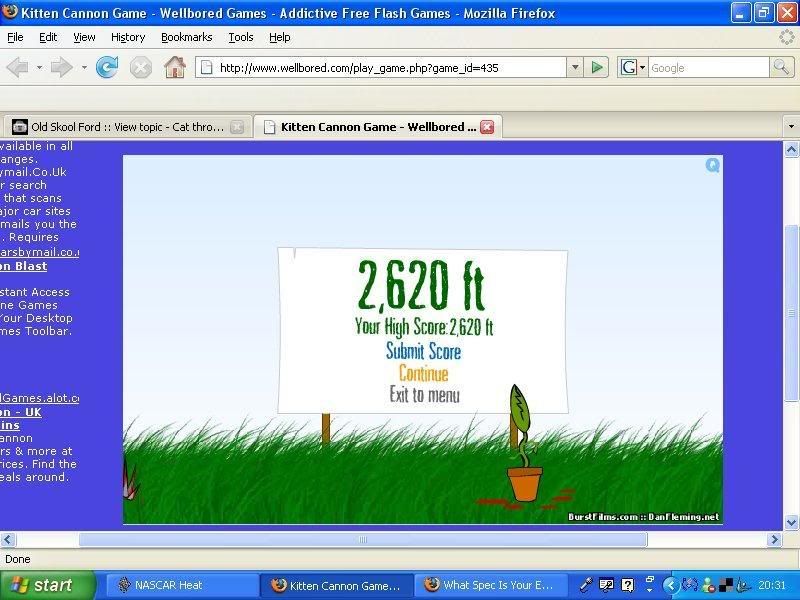Click the blue Q icon in game corner
Image resolution: width=800 pixels, height=600 pixels.
coord(713,166)
